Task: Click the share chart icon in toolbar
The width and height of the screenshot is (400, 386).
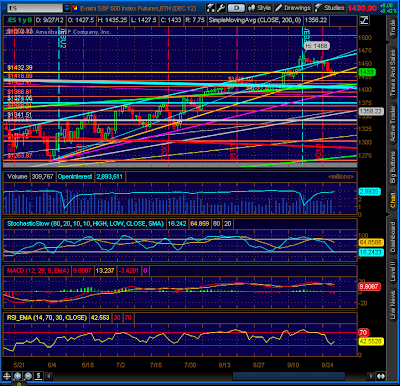Action: (210, 8)
